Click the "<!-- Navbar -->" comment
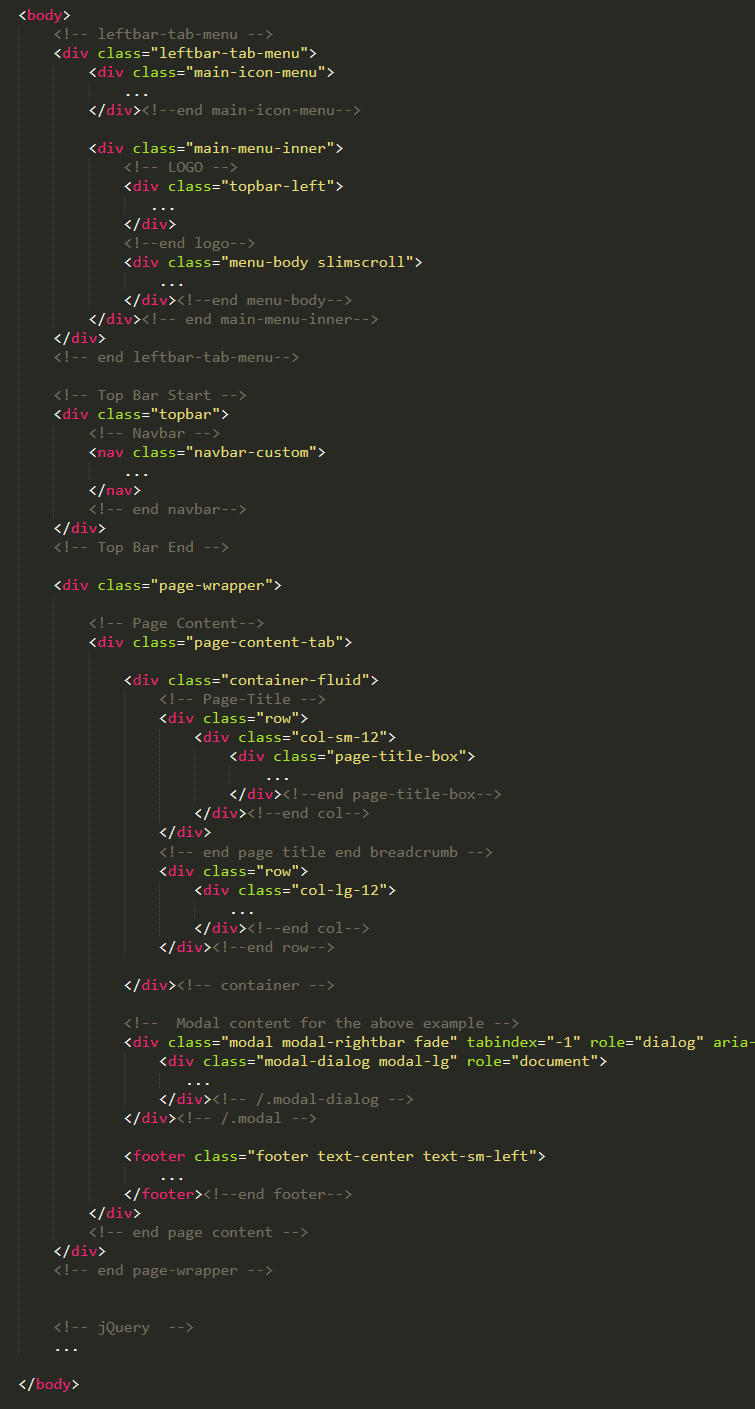The width and height of the screenshot is (755, 1409). pyautogui.click(x=154, y=433)
